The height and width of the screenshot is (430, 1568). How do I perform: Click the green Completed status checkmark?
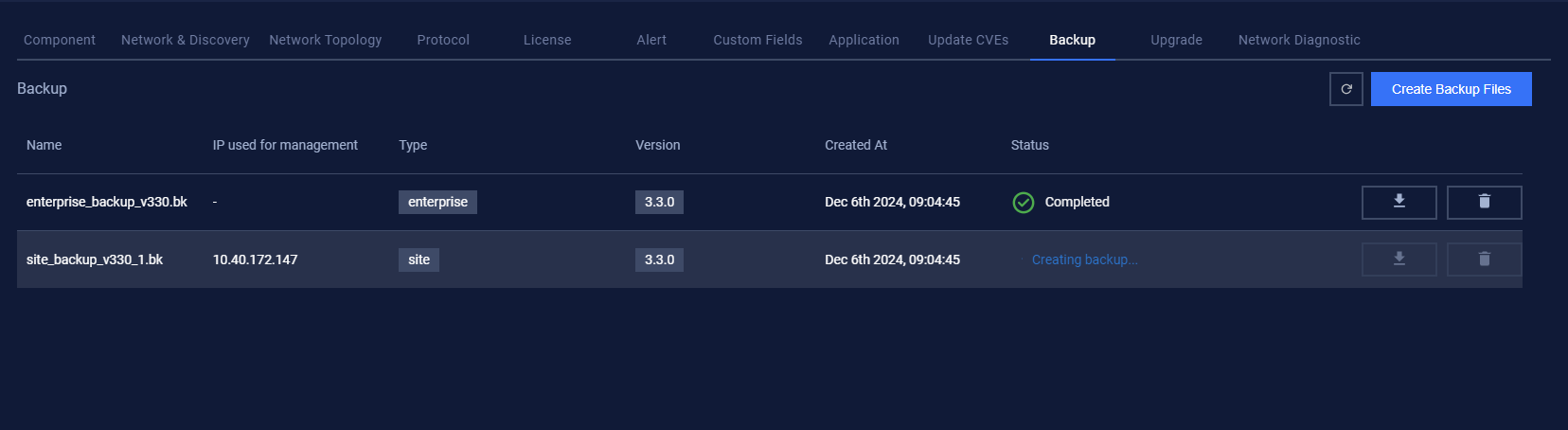(1024, 203)
